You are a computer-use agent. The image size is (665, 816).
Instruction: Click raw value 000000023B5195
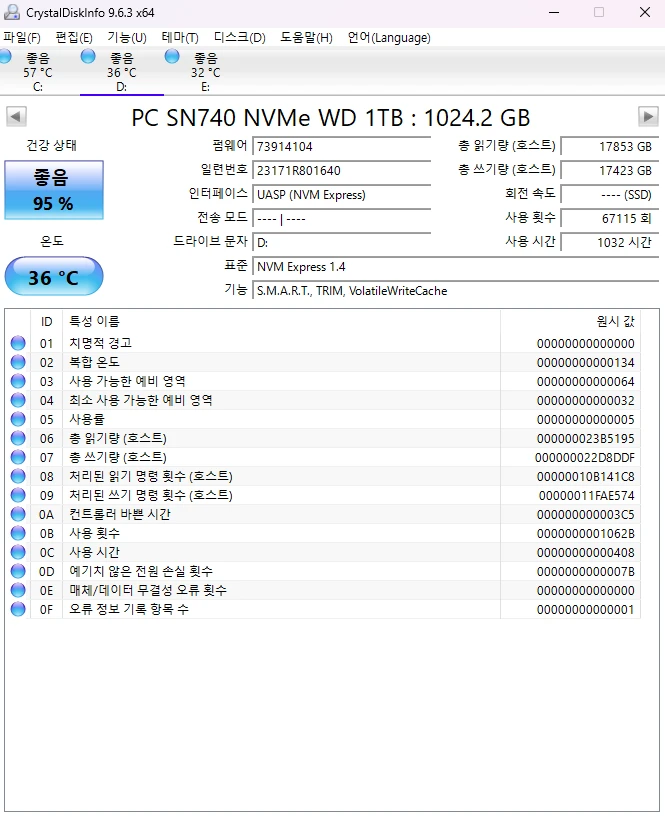585,438
